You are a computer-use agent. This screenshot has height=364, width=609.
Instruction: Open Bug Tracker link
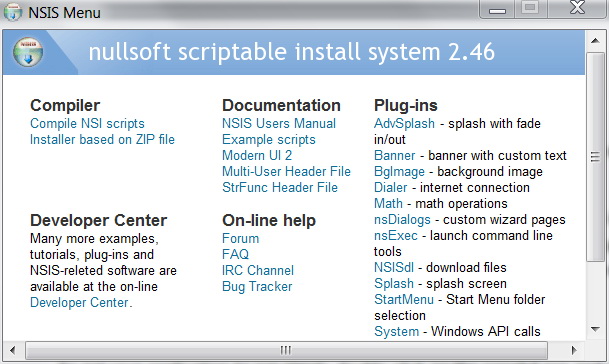point(257,286)
